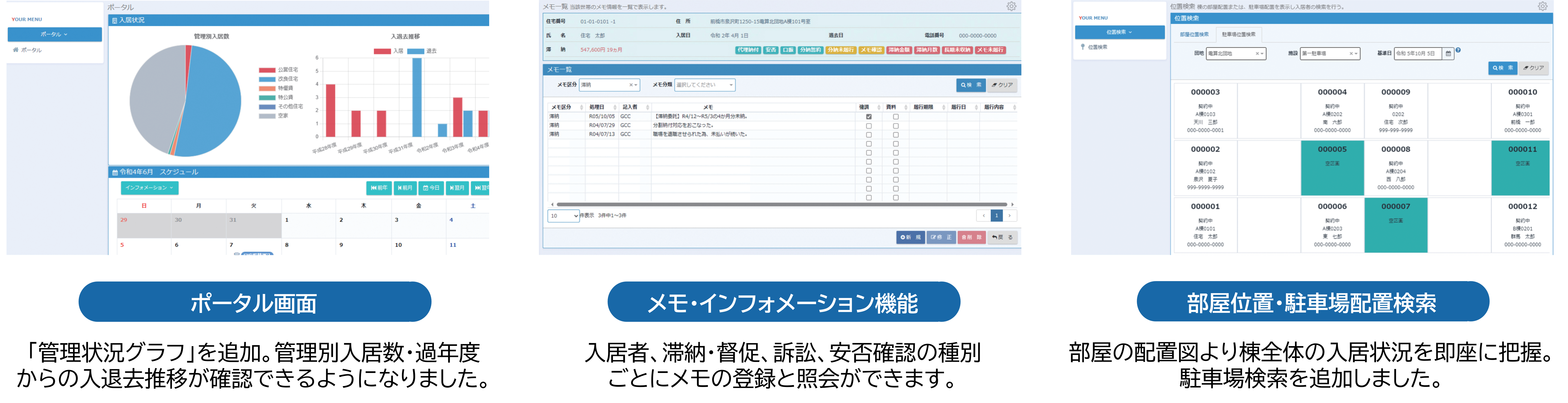Open settings gear in position search screen
Viewport: 1568px width, 403px height.
coord(1542,6)
